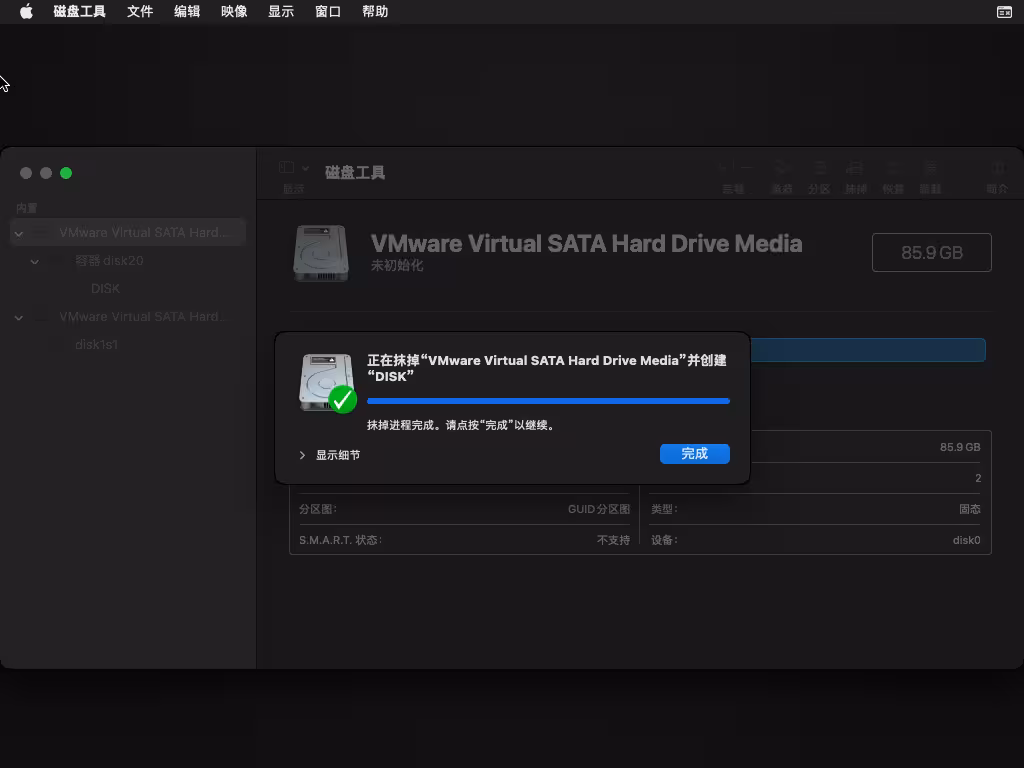Click the 85.9 GB value in info table
1024x768 pixels.
coord(960,447)
